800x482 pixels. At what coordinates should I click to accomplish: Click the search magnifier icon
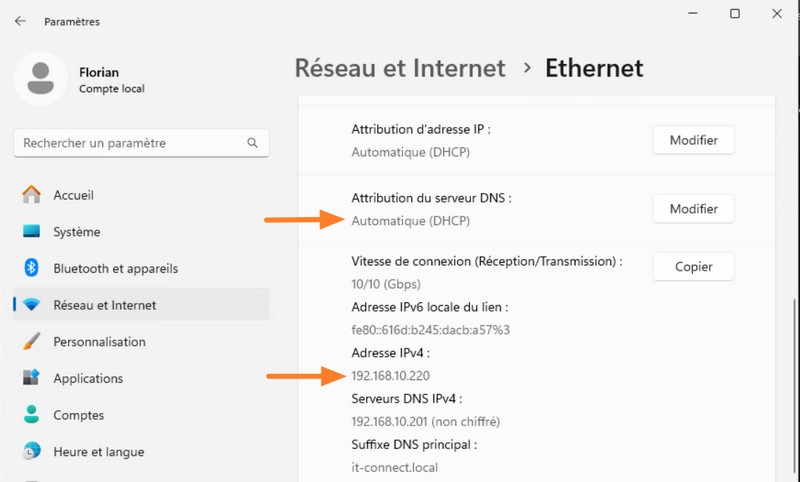pos(253,144)
